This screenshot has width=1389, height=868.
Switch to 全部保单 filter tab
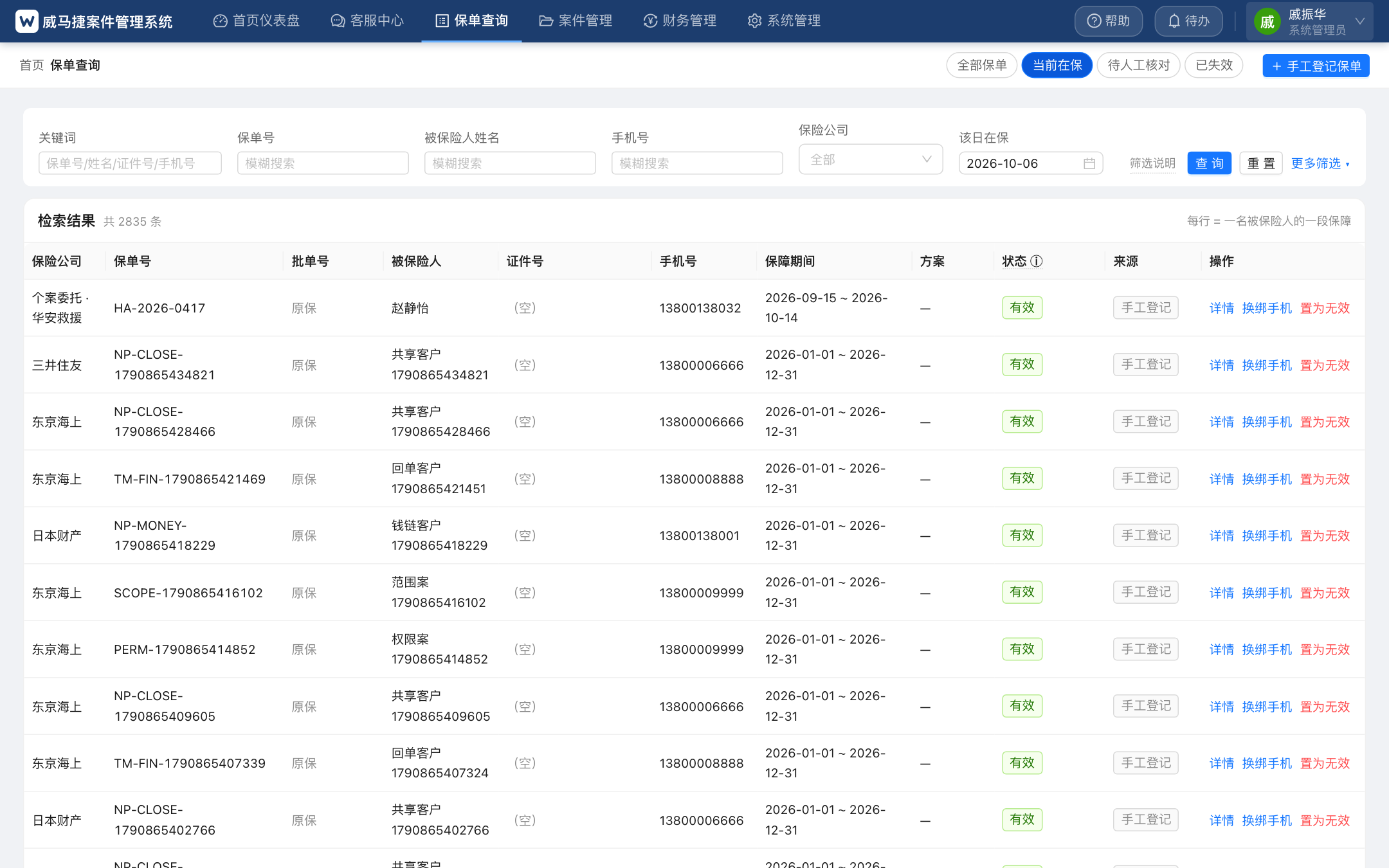pyautogui.click(x=982, y=65)
